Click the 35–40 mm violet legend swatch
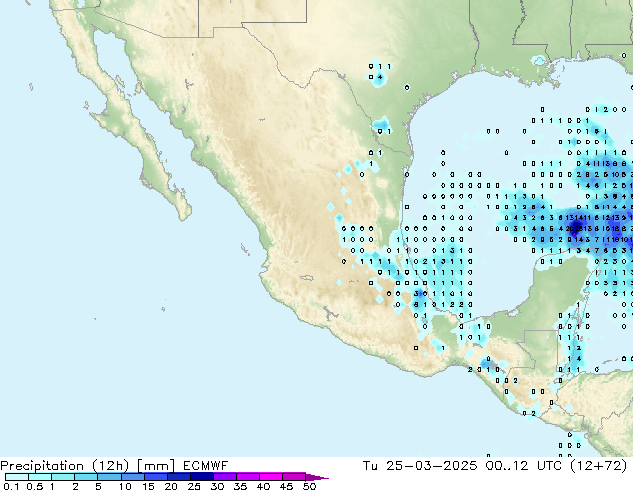 [x=247, y=477]
